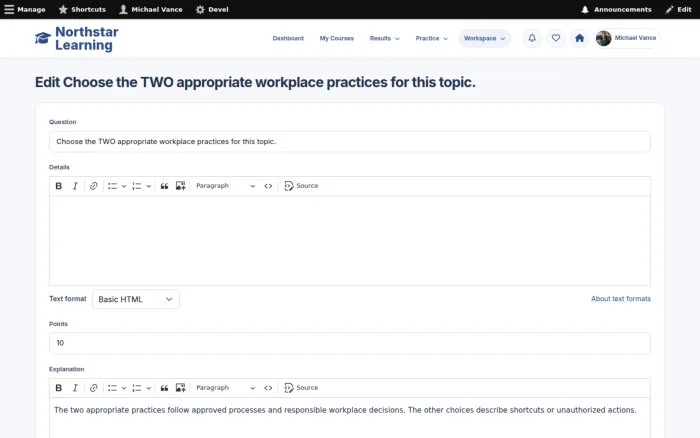The width and height of the screenshot is (700, 438).
Task: Switch Explanation editor to Source mode
Action: tap(301, 388)
